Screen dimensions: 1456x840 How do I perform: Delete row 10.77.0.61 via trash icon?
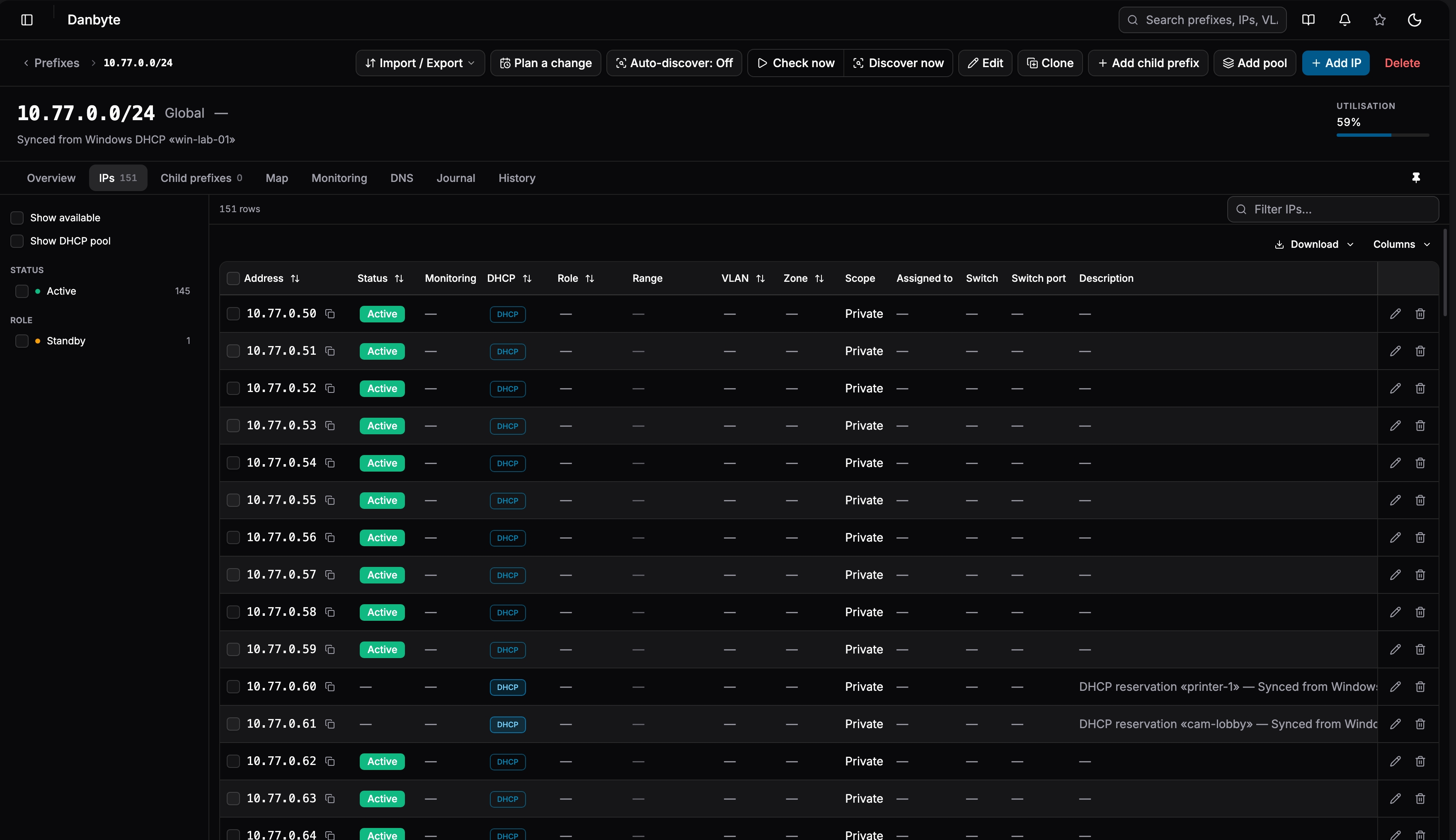[x=1420, y=724]
